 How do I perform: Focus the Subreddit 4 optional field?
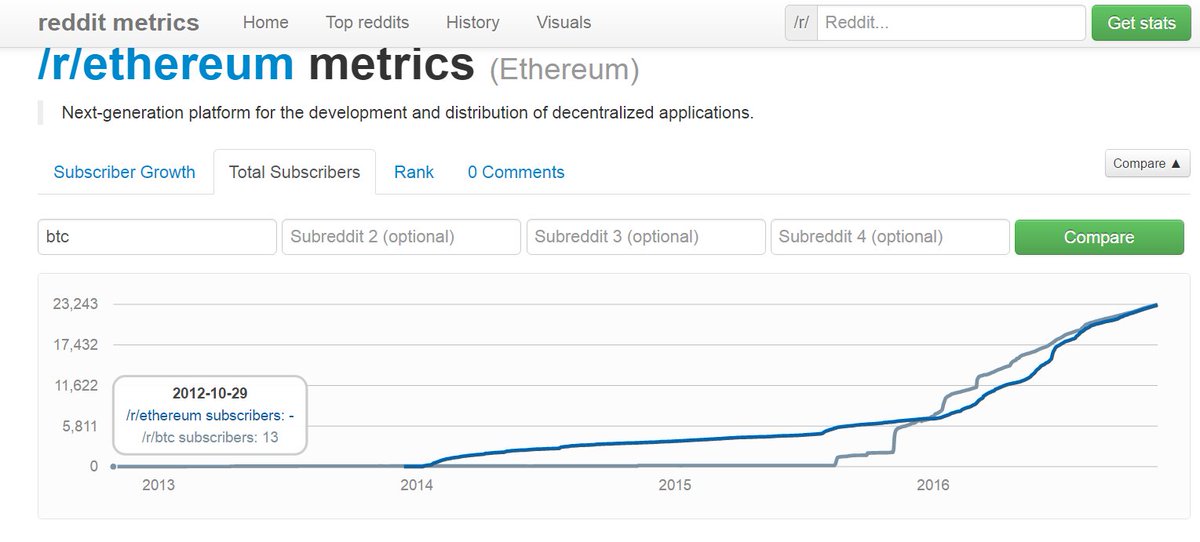point(889,237)
